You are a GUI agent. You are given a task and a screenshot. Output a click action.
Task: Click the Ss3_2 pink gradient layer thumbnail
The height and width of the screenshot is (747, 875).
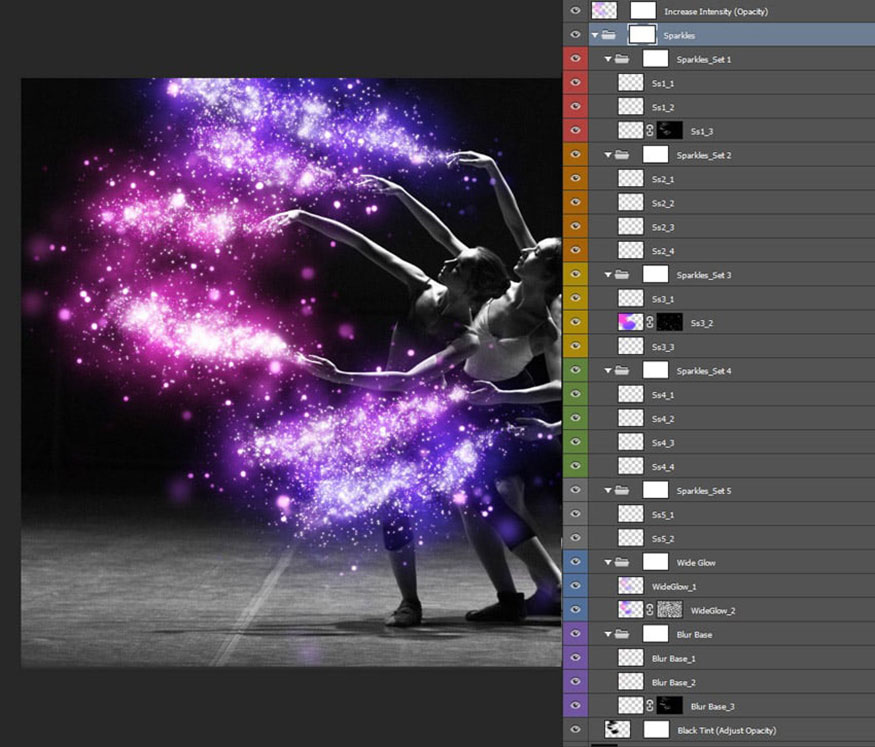(631, 322)
